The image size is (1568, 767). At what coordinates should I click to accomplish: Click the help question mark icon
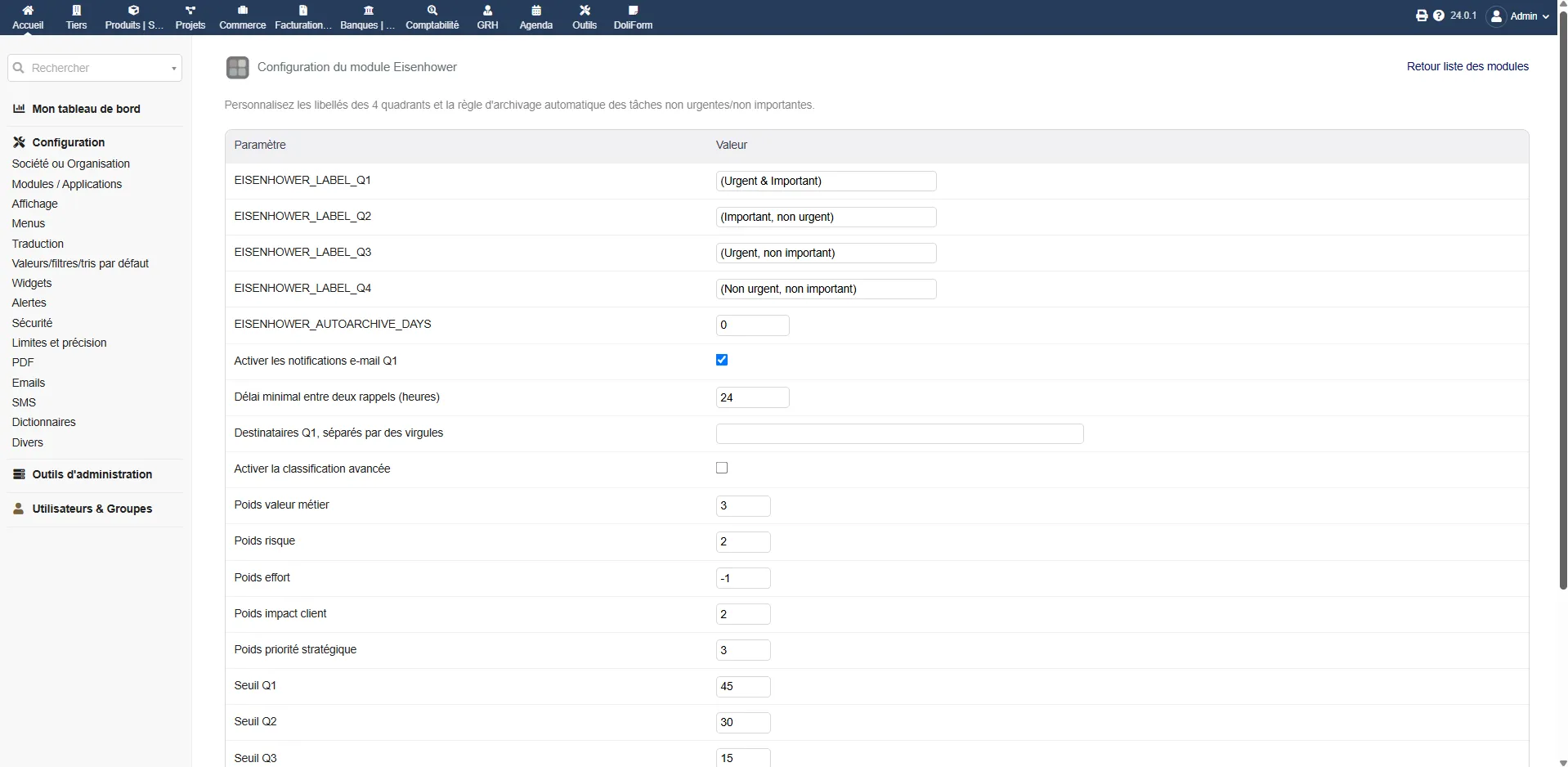1439,16
